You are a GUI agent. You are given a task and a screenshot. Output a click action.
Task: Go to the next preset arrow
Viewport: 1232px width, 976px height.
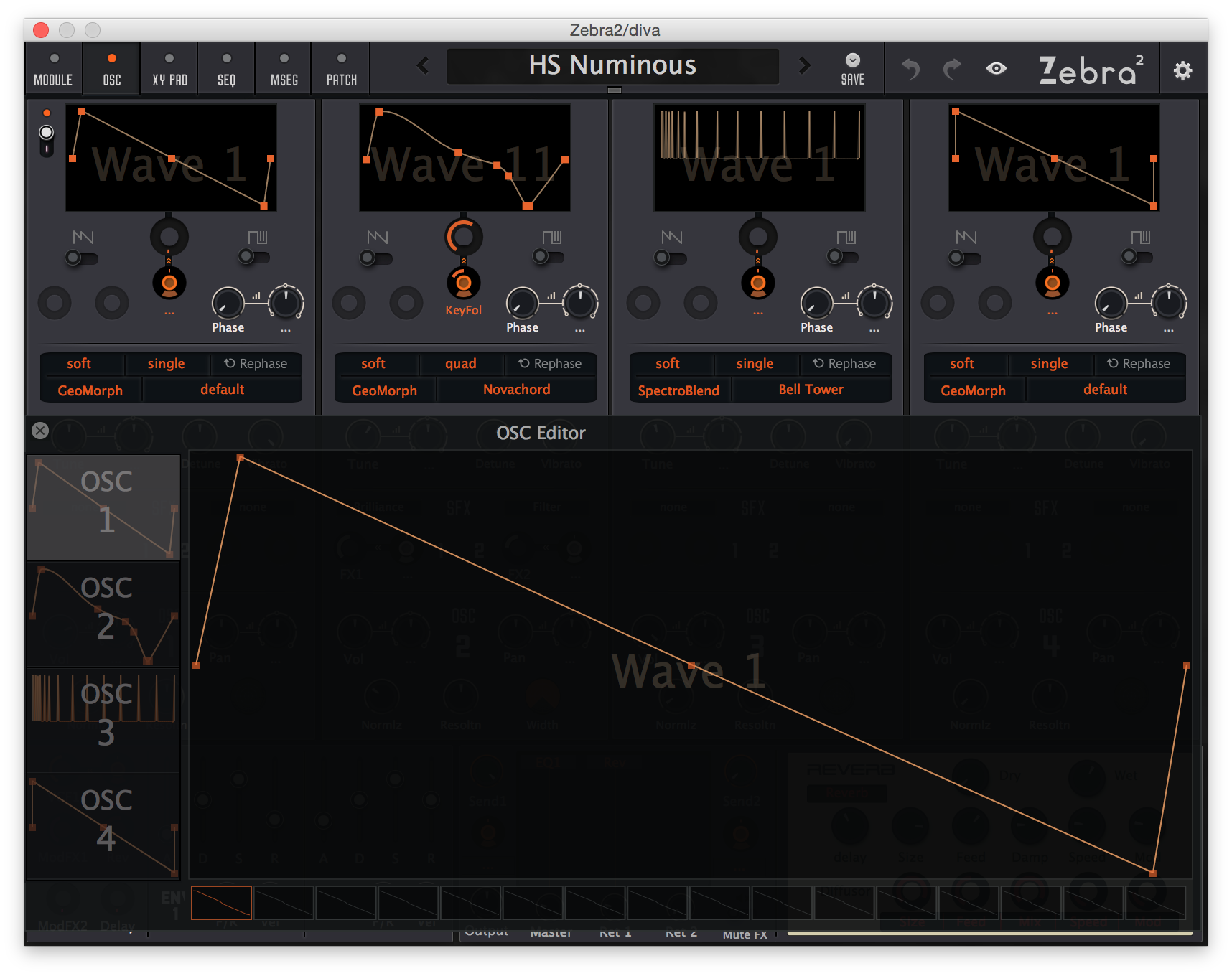[x=805, y=66]
